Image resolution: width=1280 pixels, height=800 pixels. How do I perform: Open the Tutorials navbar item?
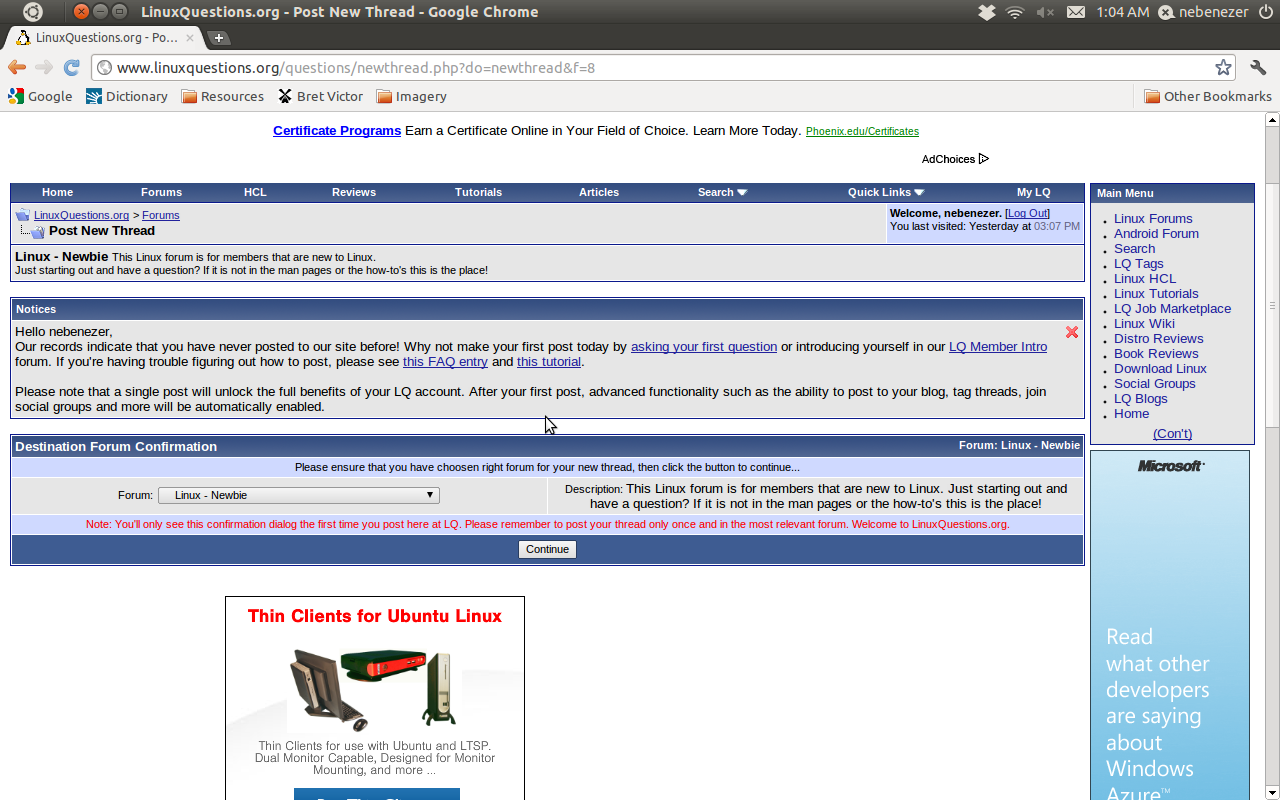tap(478, 192)
